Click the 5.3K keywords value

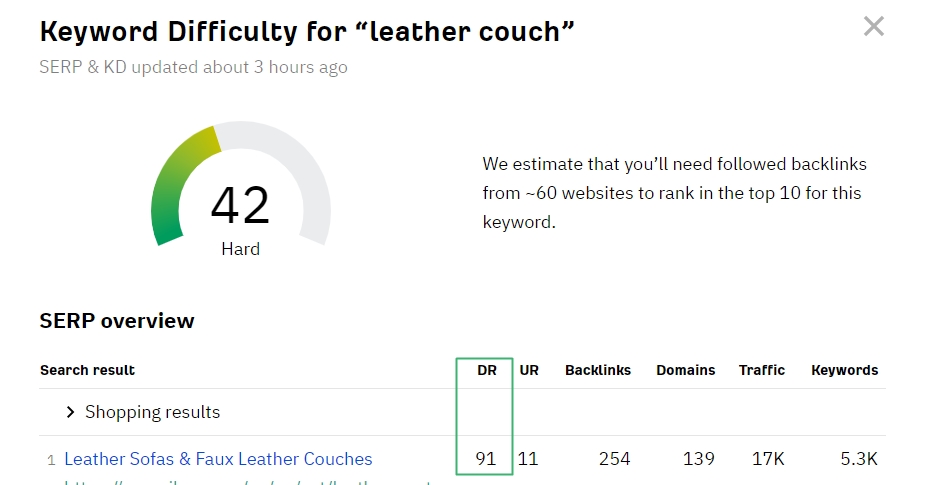859,459
